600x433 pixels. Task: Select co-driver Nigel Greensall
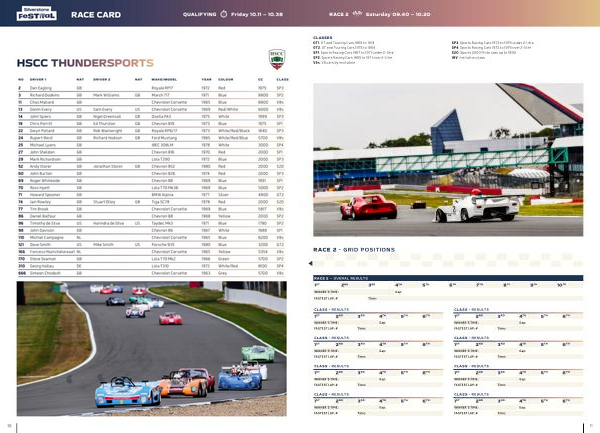click(107, 116)
